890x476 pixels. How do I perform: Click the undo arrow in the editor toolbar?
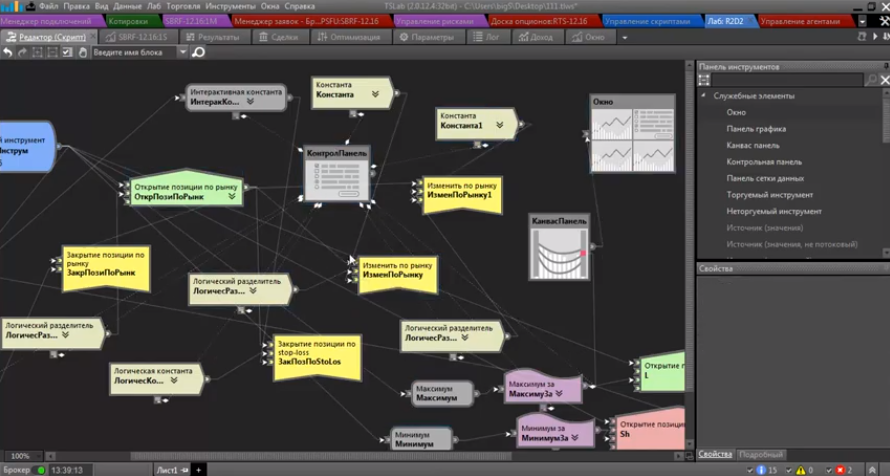coord(7,52)
